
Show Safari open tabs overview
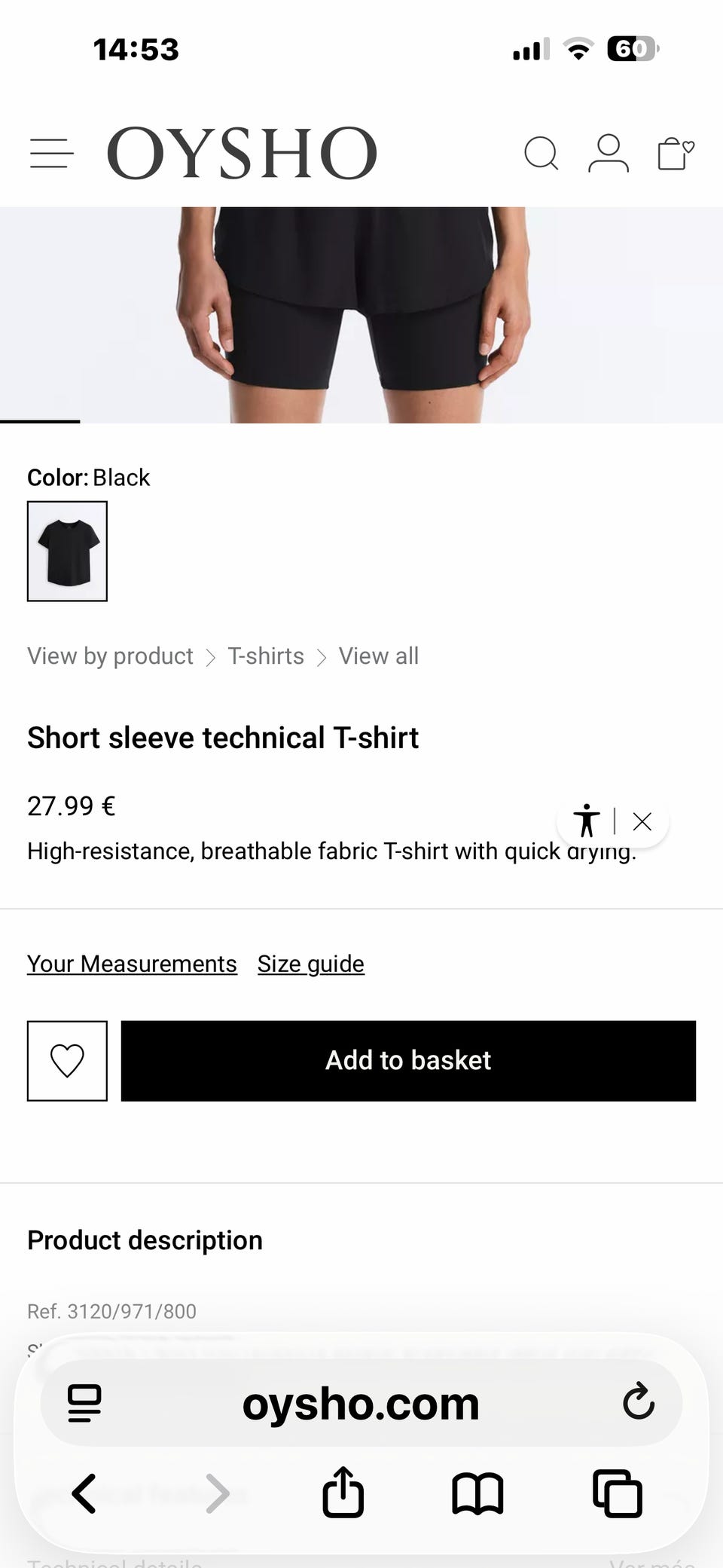(618, 1493)
